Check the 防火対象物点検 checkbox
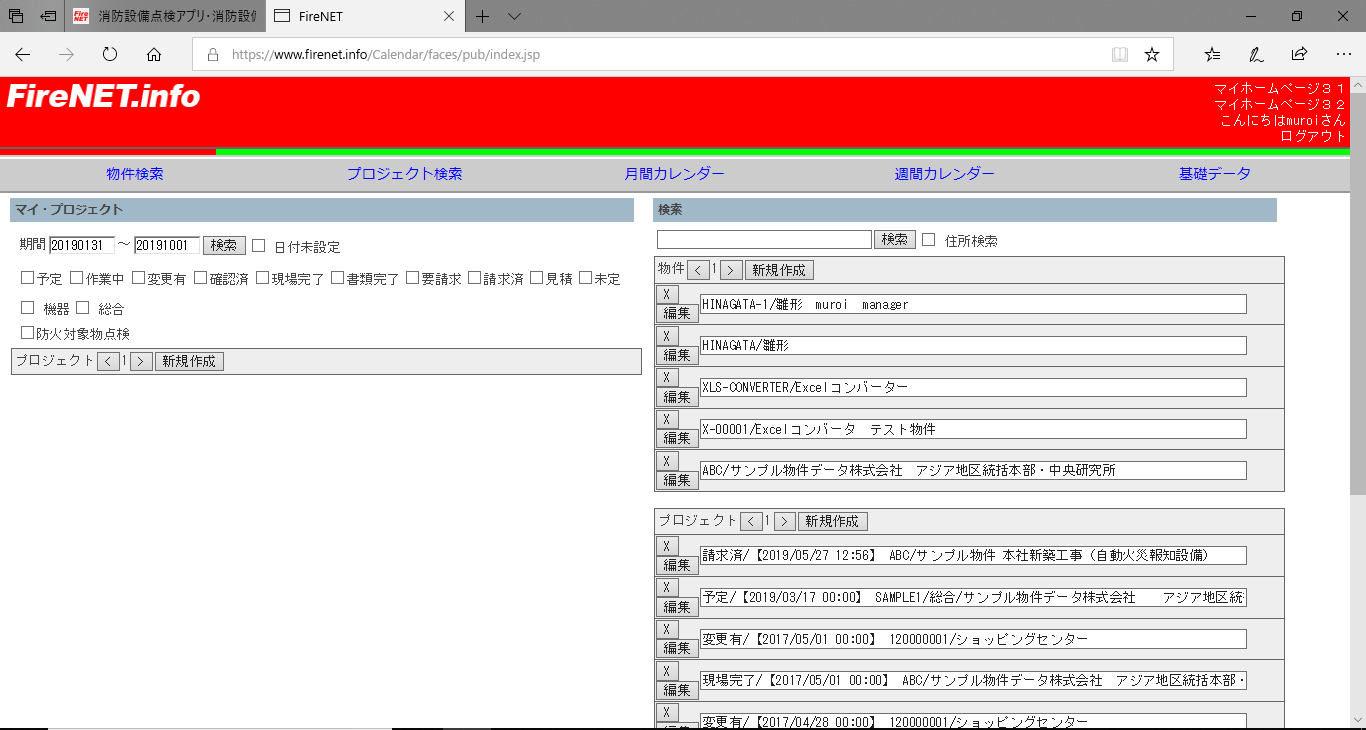This screenshot has width=1366, height=730. pos(27,333)
